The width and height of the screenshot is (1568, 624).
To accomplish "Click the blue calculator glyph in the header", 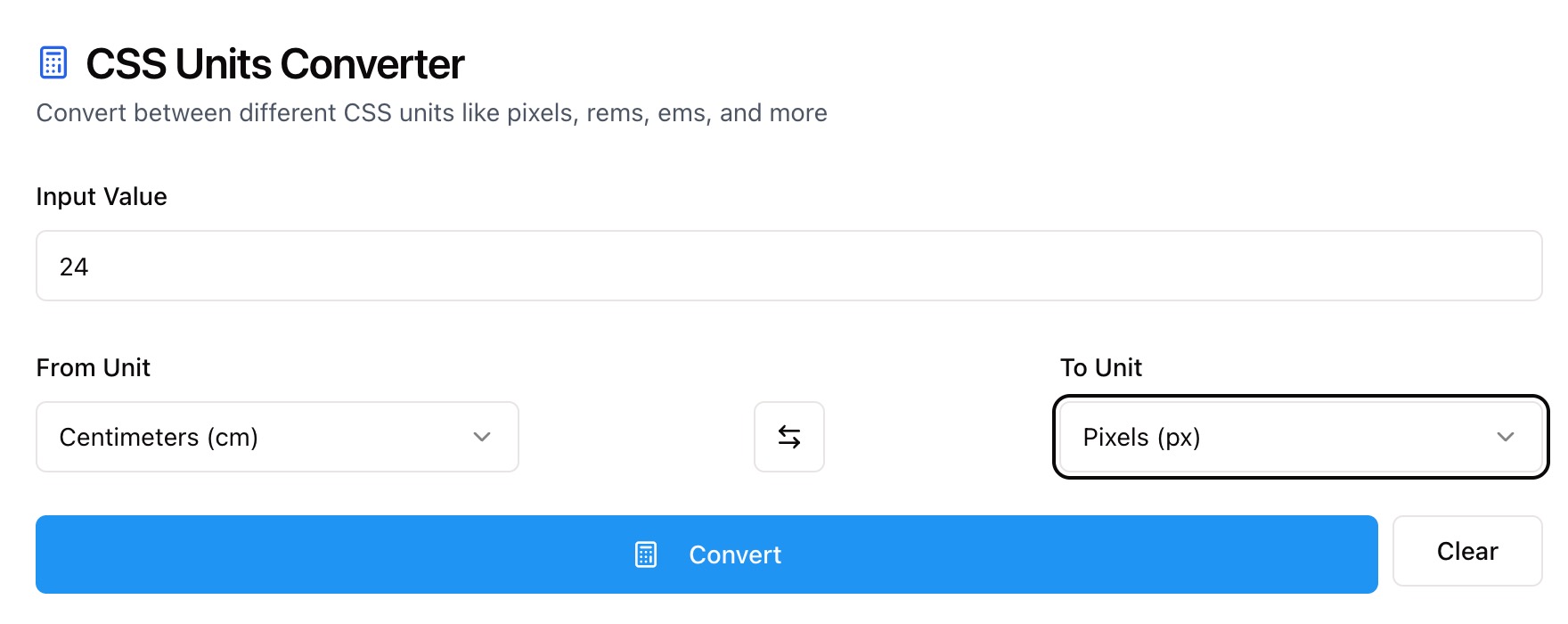I will 53,62.
